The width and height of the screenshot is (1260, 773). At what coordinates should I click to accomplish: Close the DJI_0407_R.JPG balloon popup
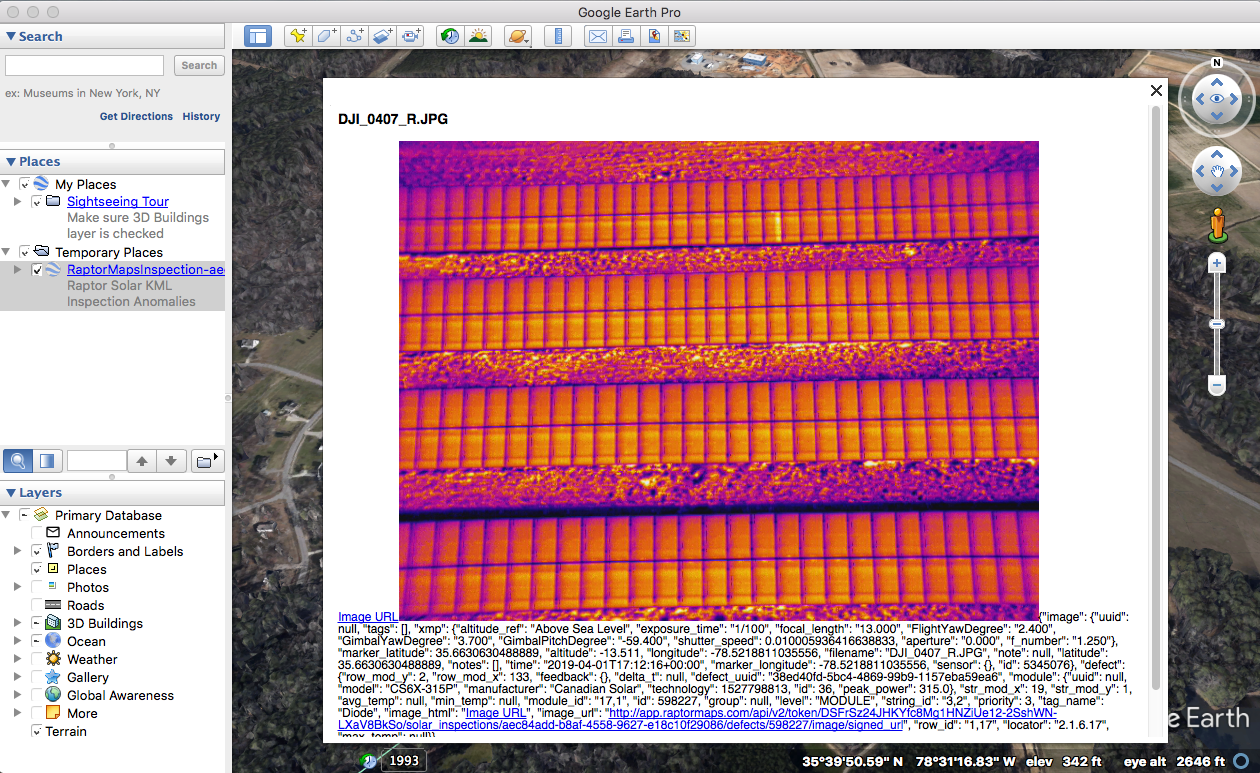tap(1156, 90)
